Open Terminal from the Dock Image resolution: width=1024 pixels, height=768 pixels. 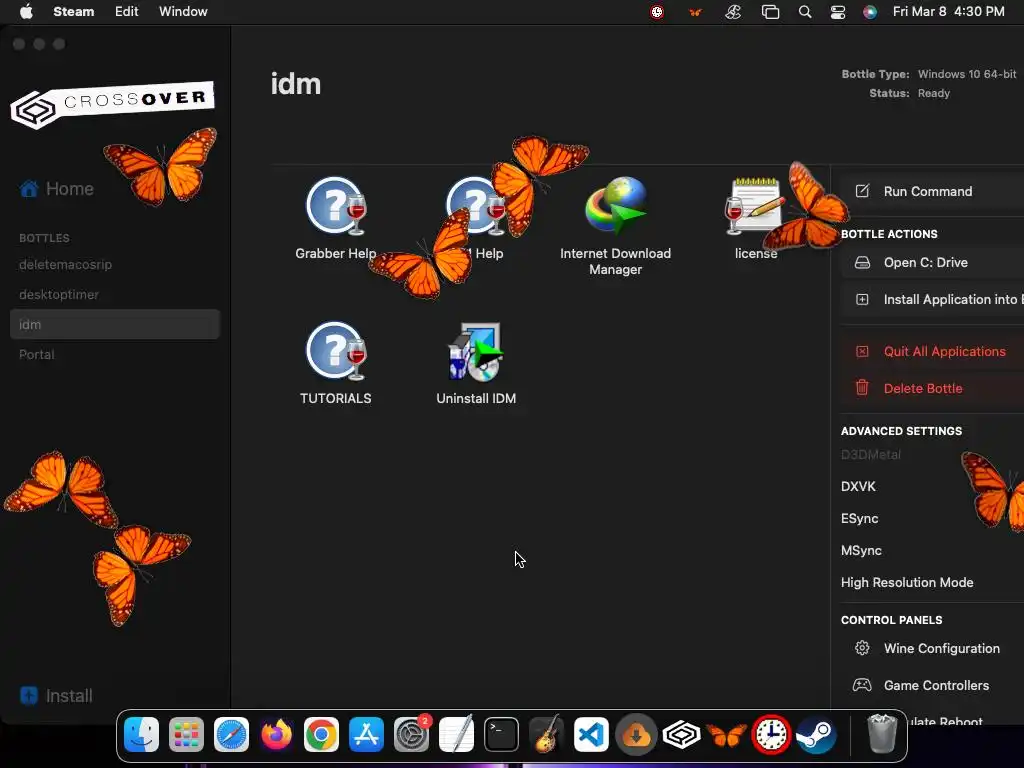point(502,735)
